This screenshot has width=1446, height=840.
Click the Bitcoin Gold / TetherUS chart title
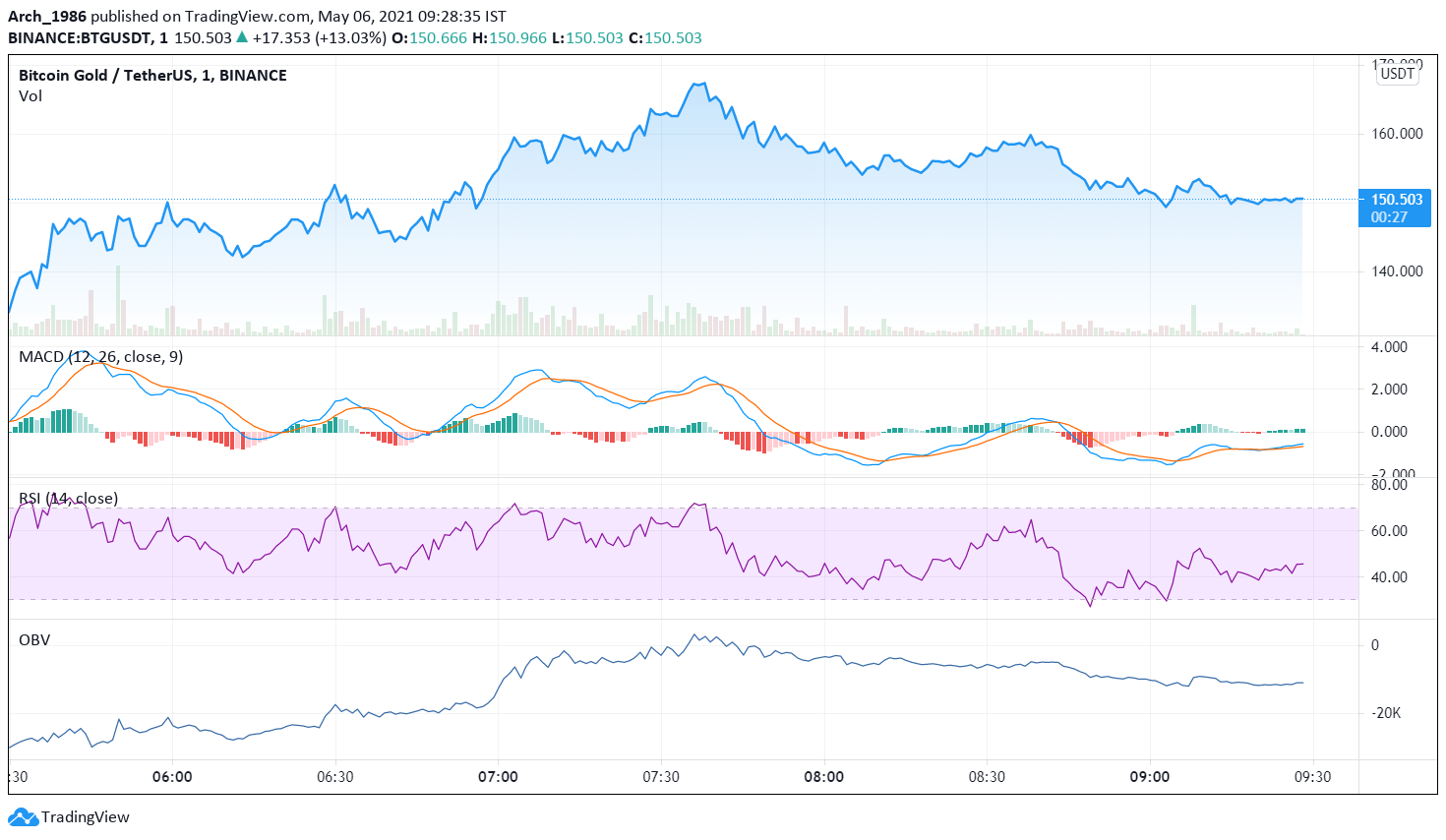pos(152,76)
